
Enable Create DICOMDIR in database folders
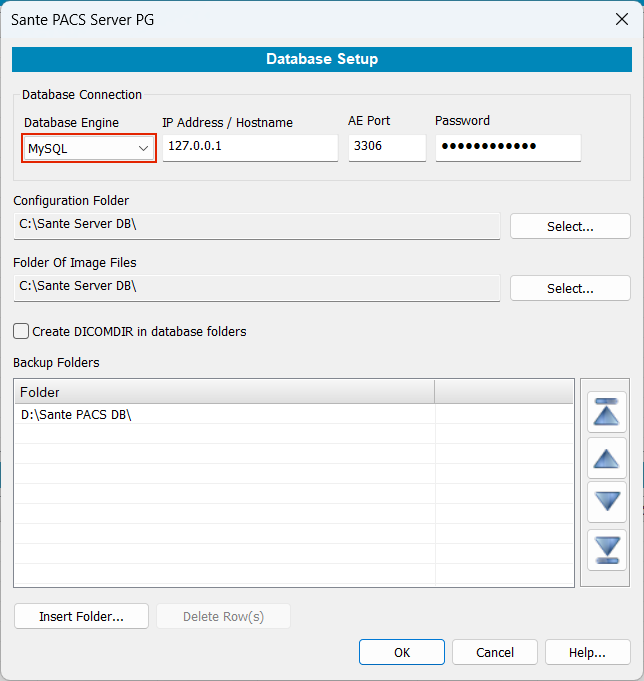pyautogui.click(x=21, y=331)
